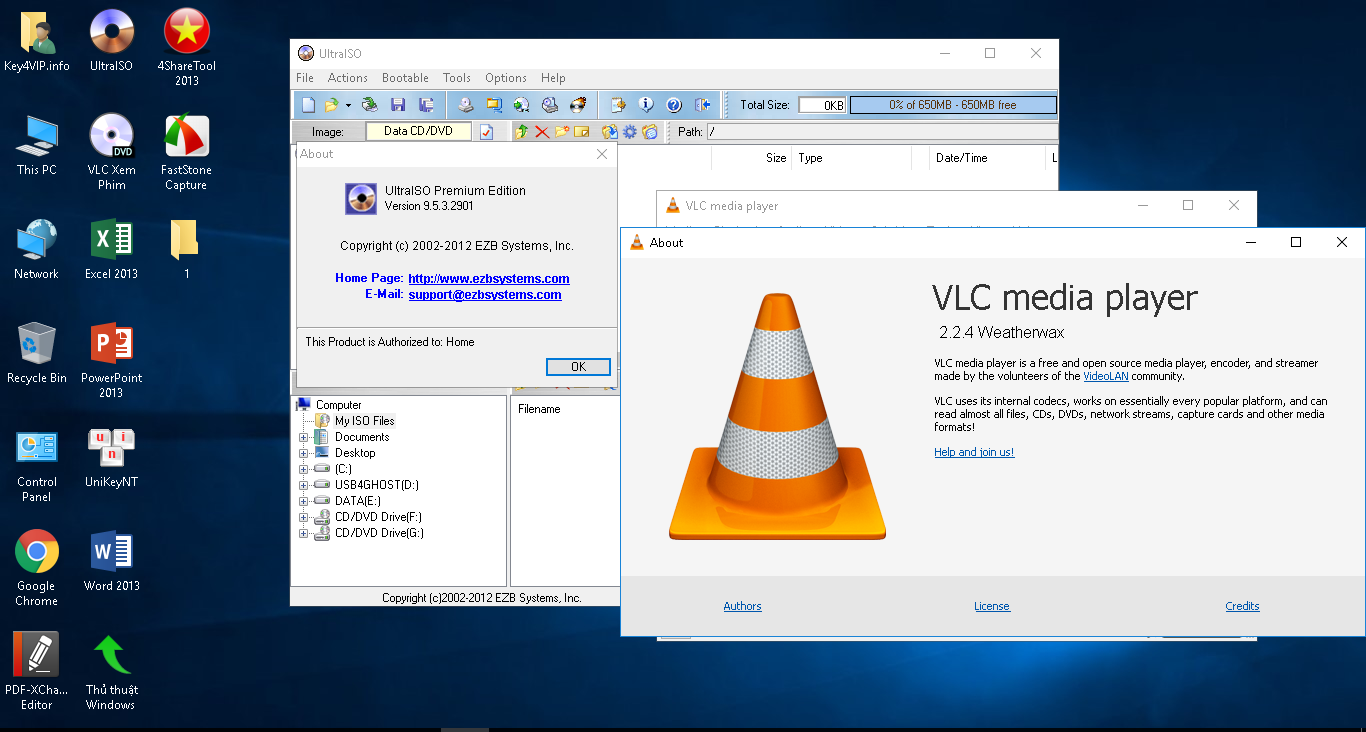
Task: Select the VLC Xem Phim desktop icon
Action: pyautogui.click(x=112, y=151)
